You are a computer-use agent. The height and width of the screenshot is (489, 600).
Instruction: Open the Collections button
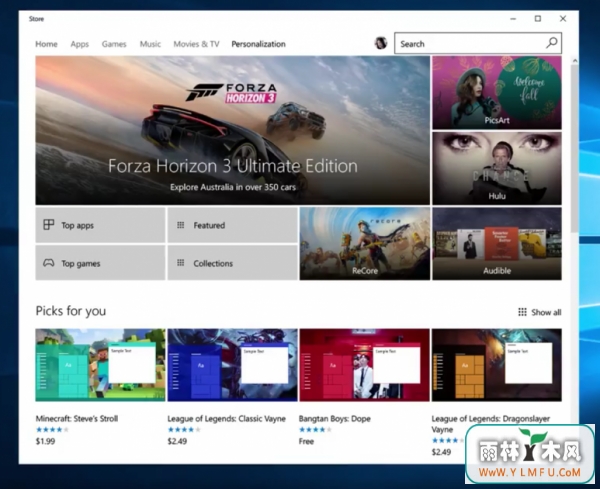(232, 263)
